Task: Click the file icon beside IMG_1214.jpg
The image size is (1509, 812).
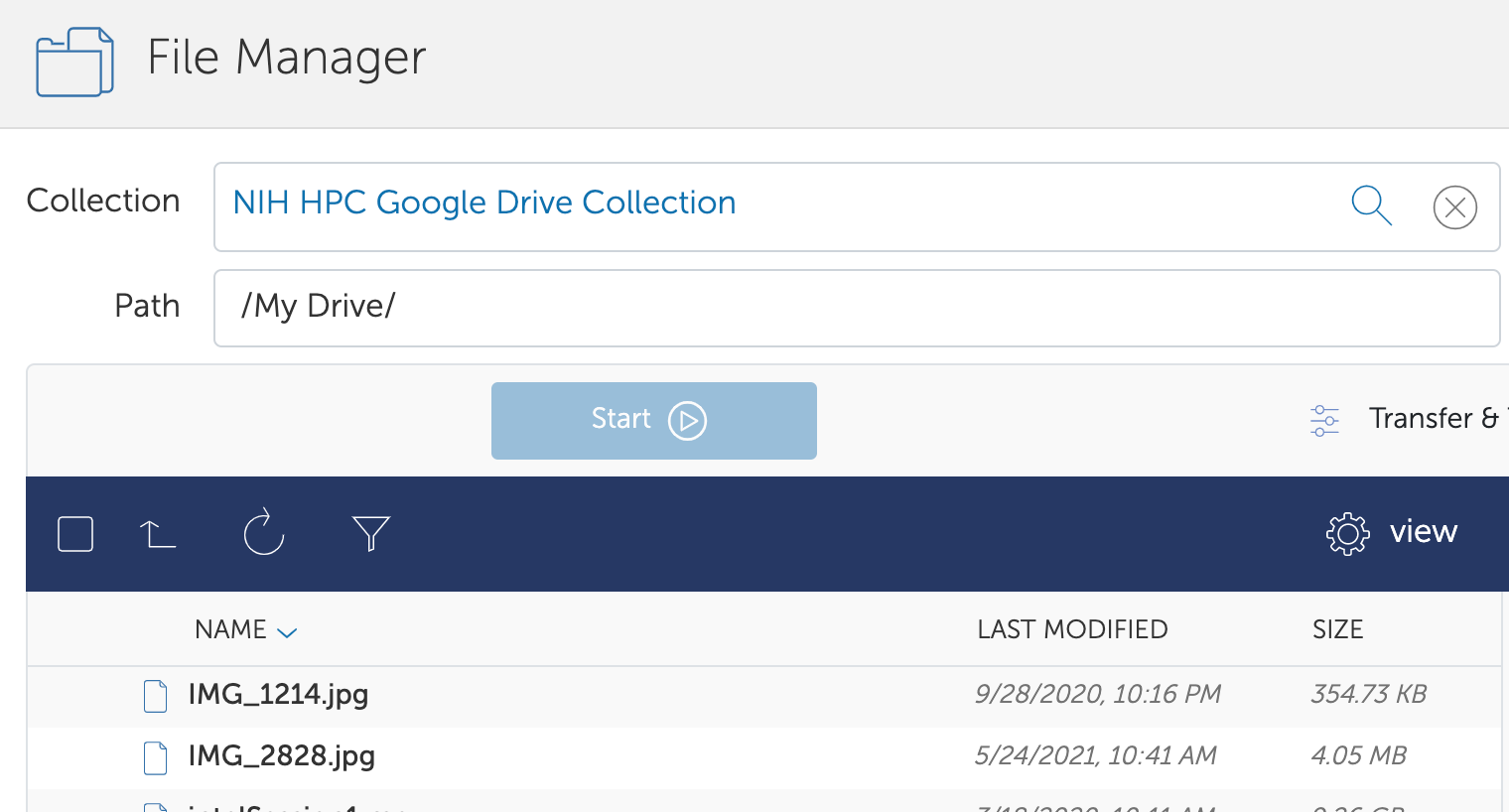Action: pos(156,696)
